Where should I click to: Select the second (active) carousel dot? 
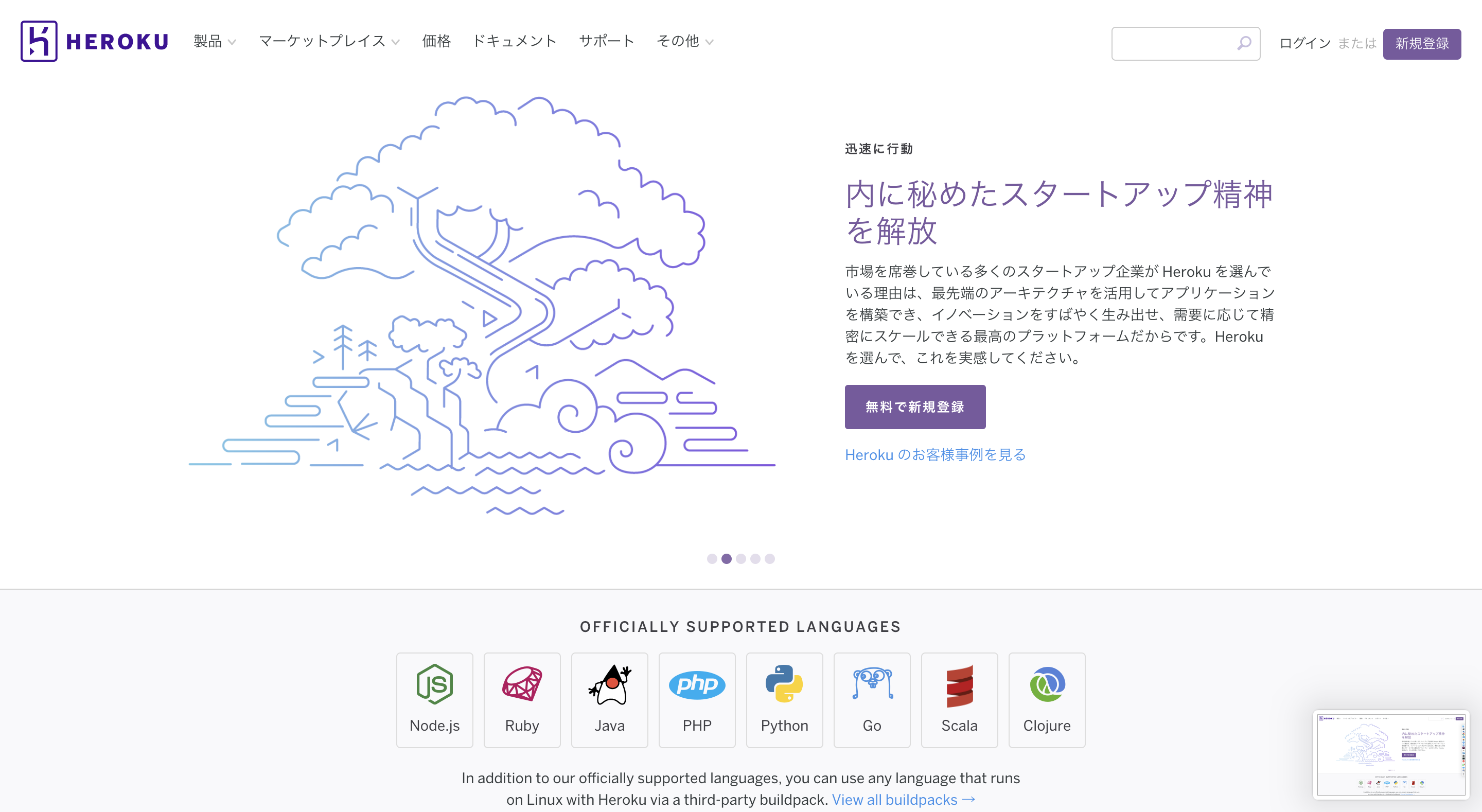tap(726, 558)
